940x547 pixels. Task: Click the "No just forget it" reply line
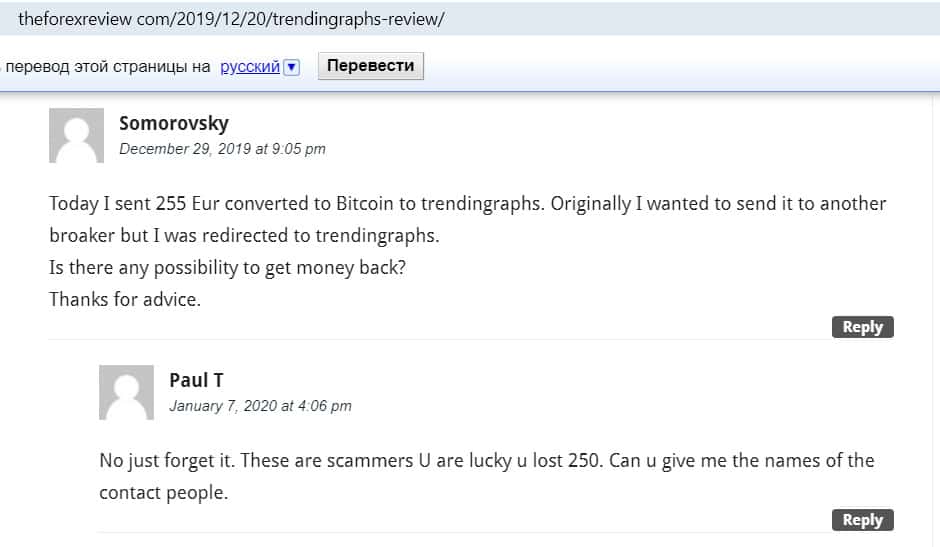486,461
